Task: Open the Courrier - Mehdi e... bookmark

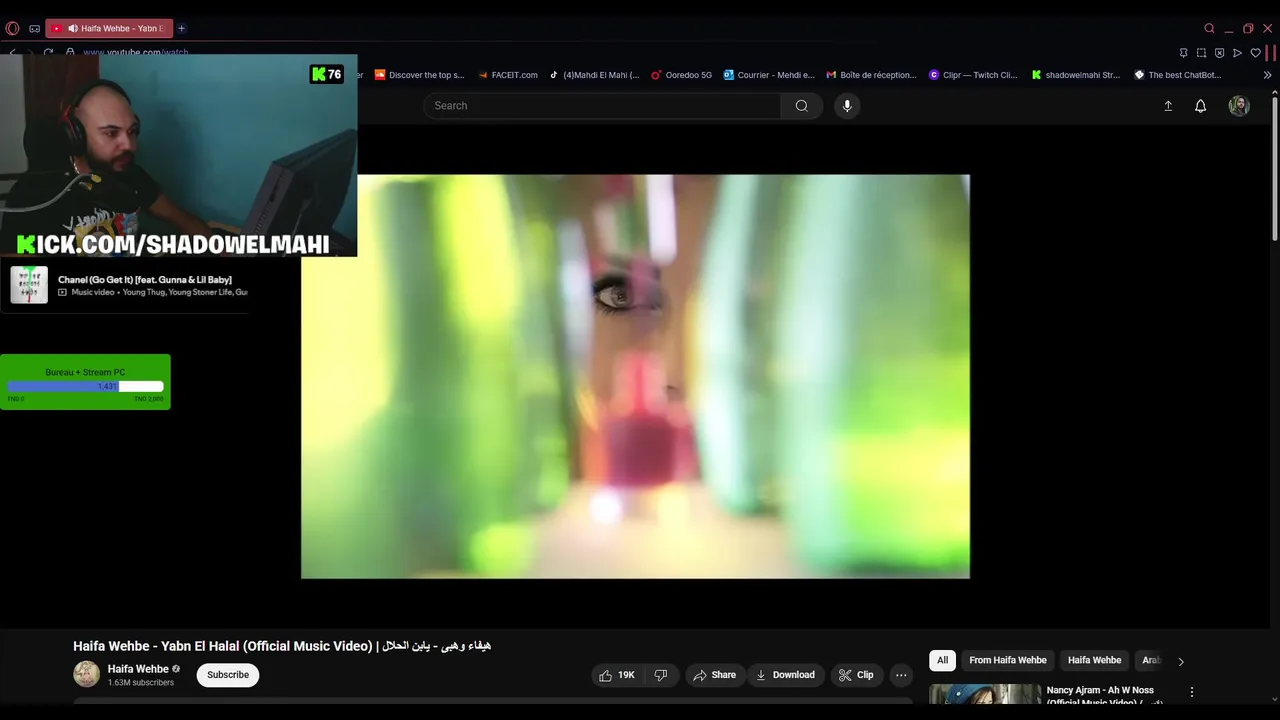Action: [769, 75]
